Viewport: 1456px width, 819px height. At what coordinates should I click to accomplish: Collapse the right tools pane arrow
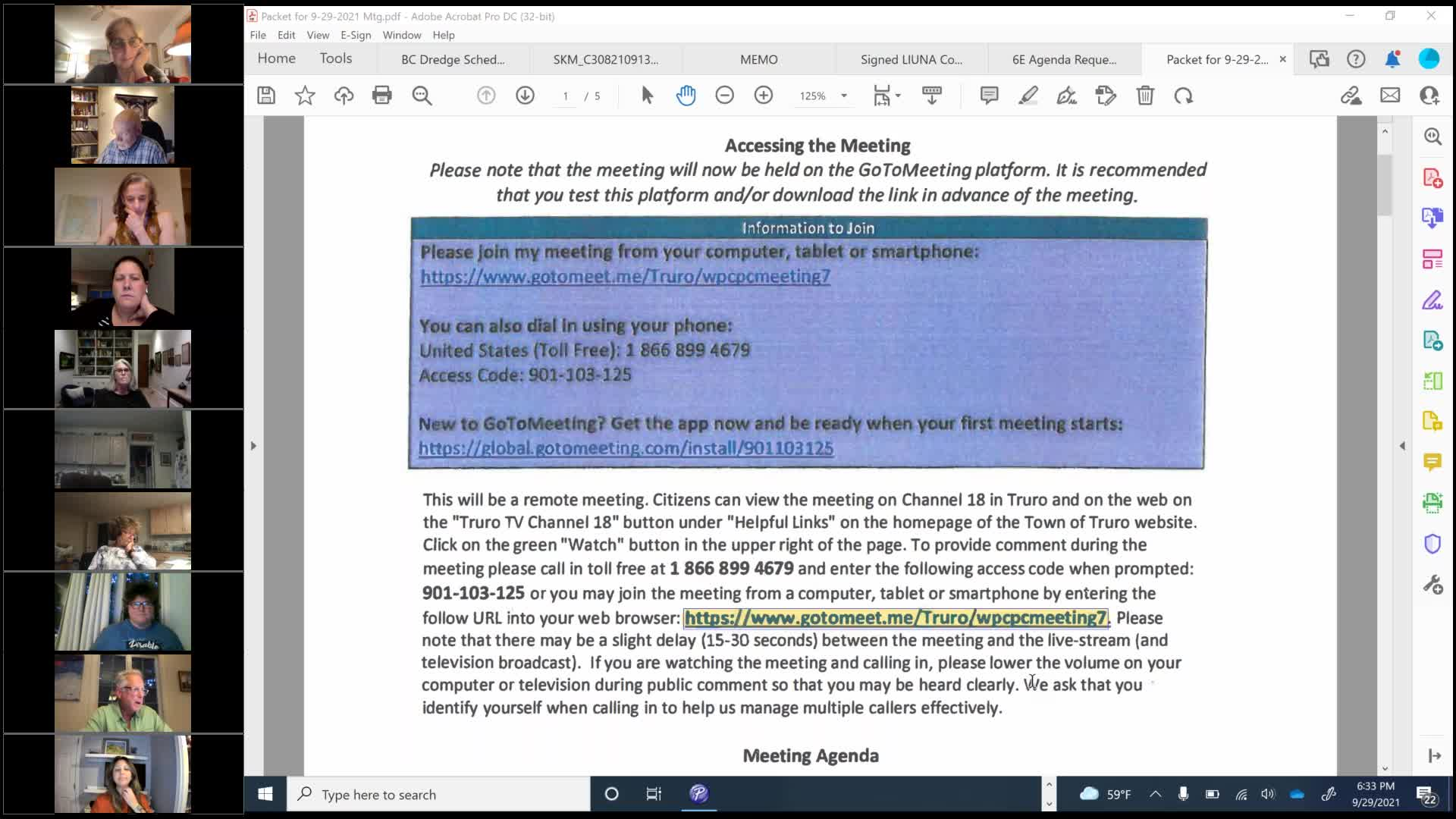pyautogui.click(x=1402, y=446)
